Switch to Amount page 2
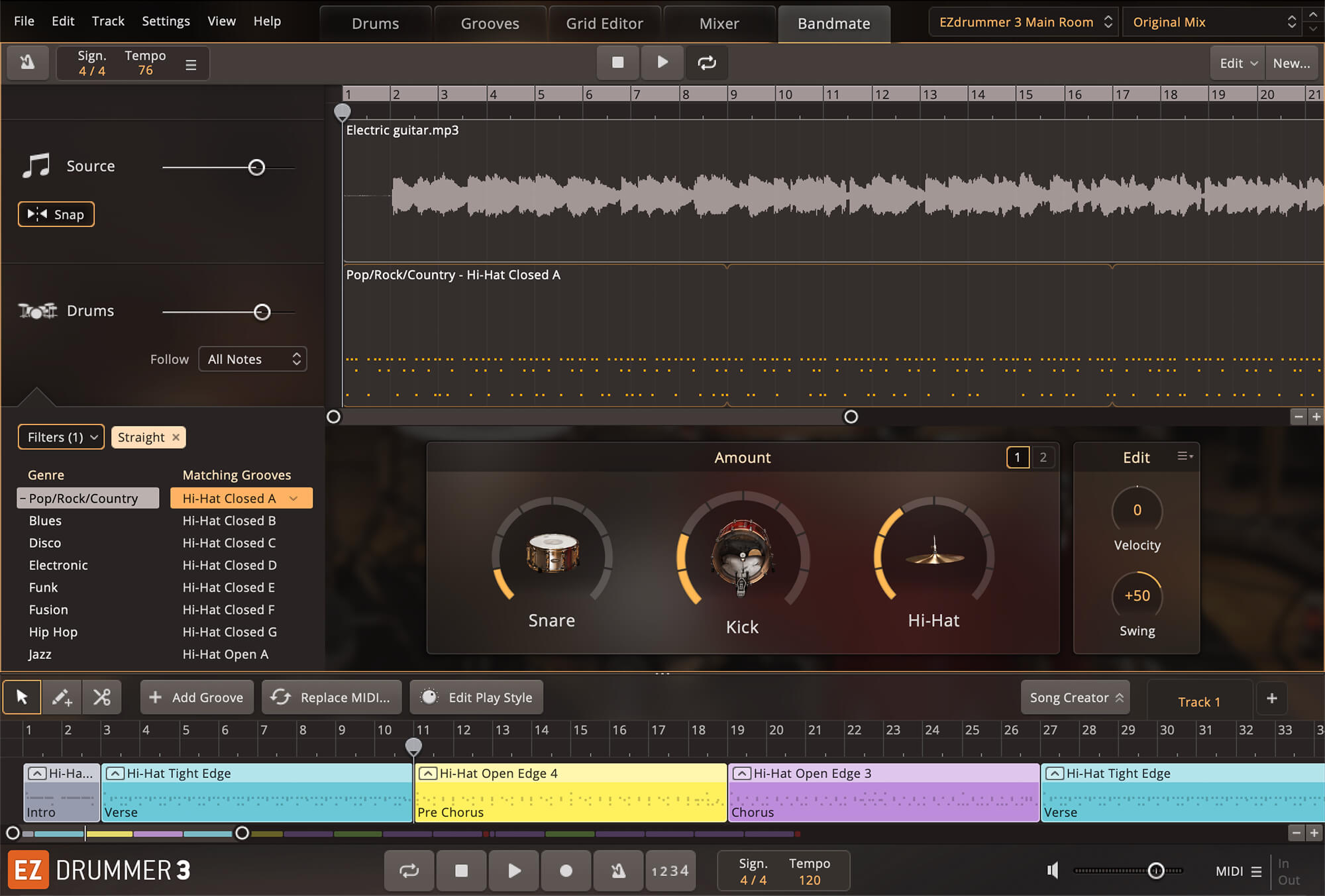1325x896 pixels. click(1043, 457)
